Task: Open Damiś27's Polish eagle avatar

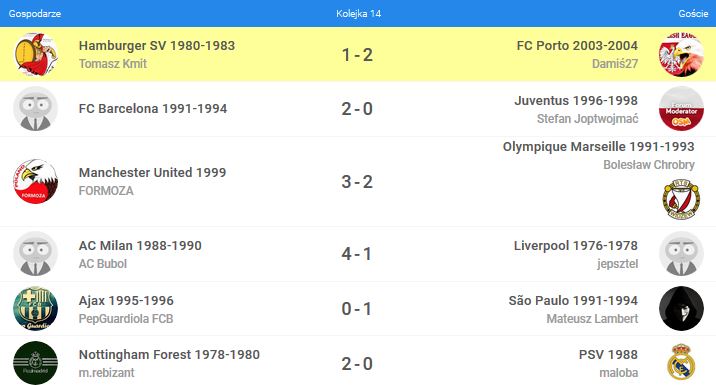Action: coord(681,54)
